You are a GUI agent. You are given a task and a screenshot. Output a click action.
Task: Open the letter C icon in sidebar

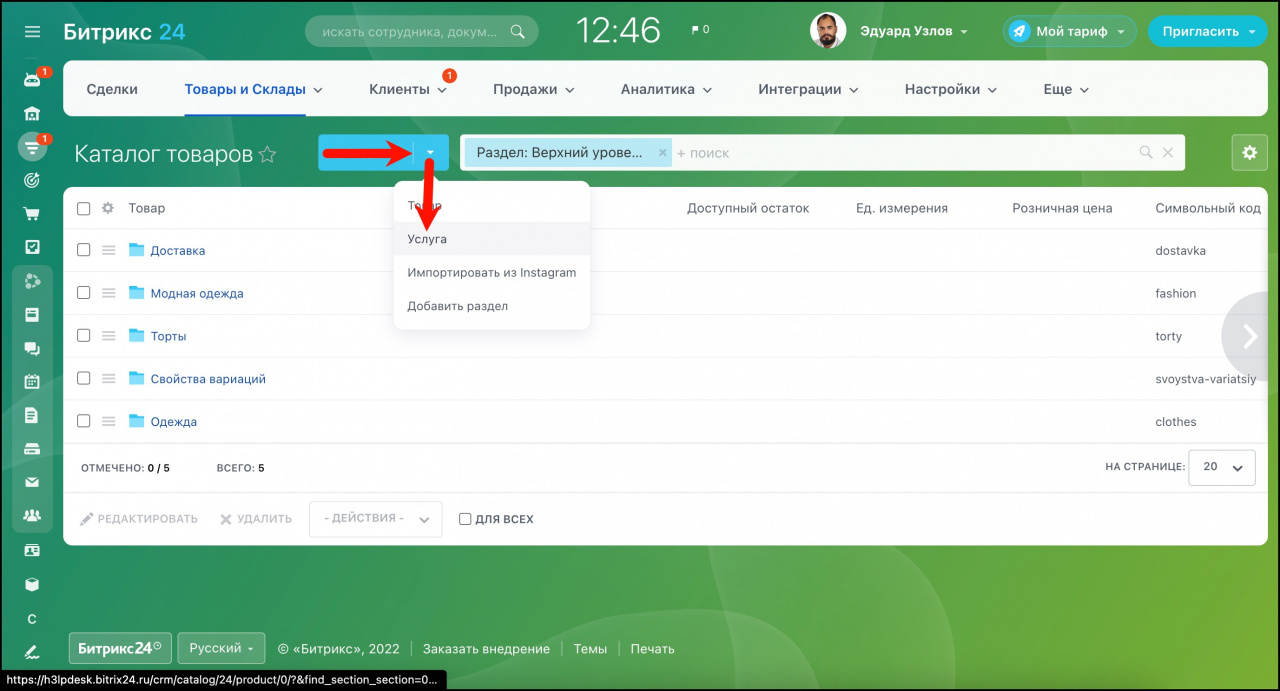pos(32,619)
